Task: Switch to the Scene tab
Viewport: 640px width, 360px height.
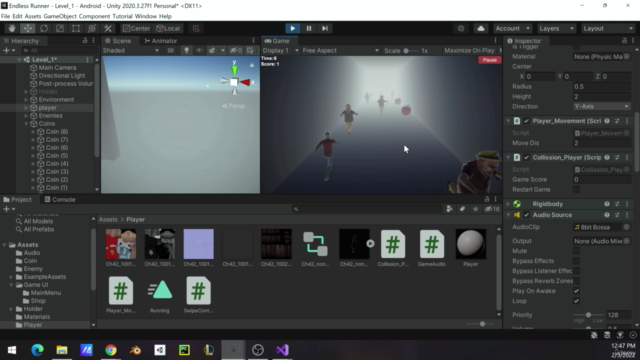Action: 118,41
